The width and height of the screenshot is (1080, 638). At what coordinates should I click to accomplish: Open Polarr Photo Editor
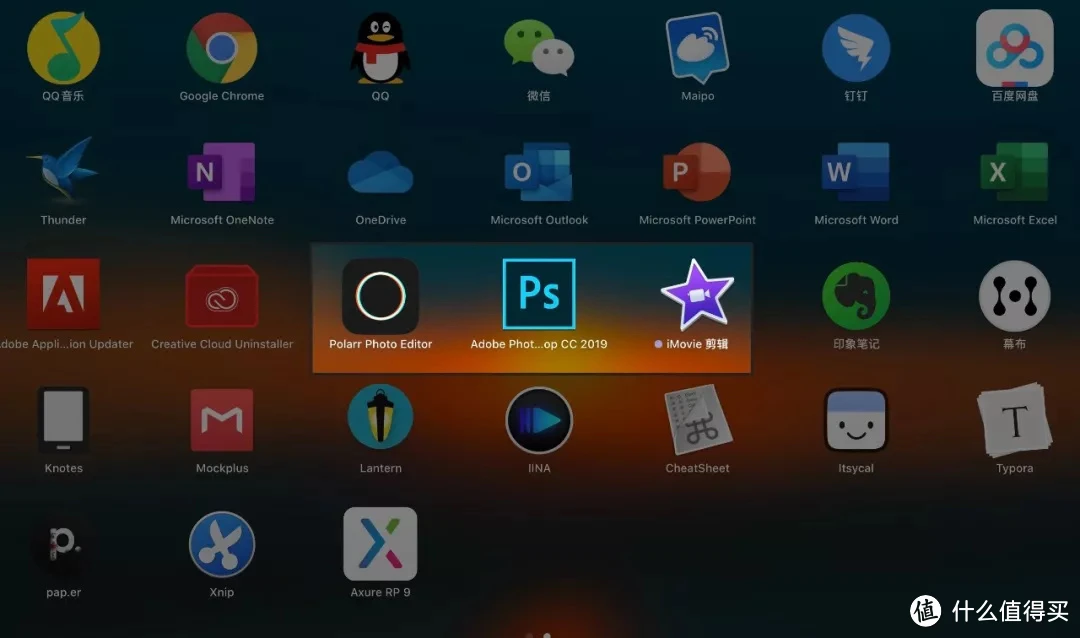click(380, 296)
